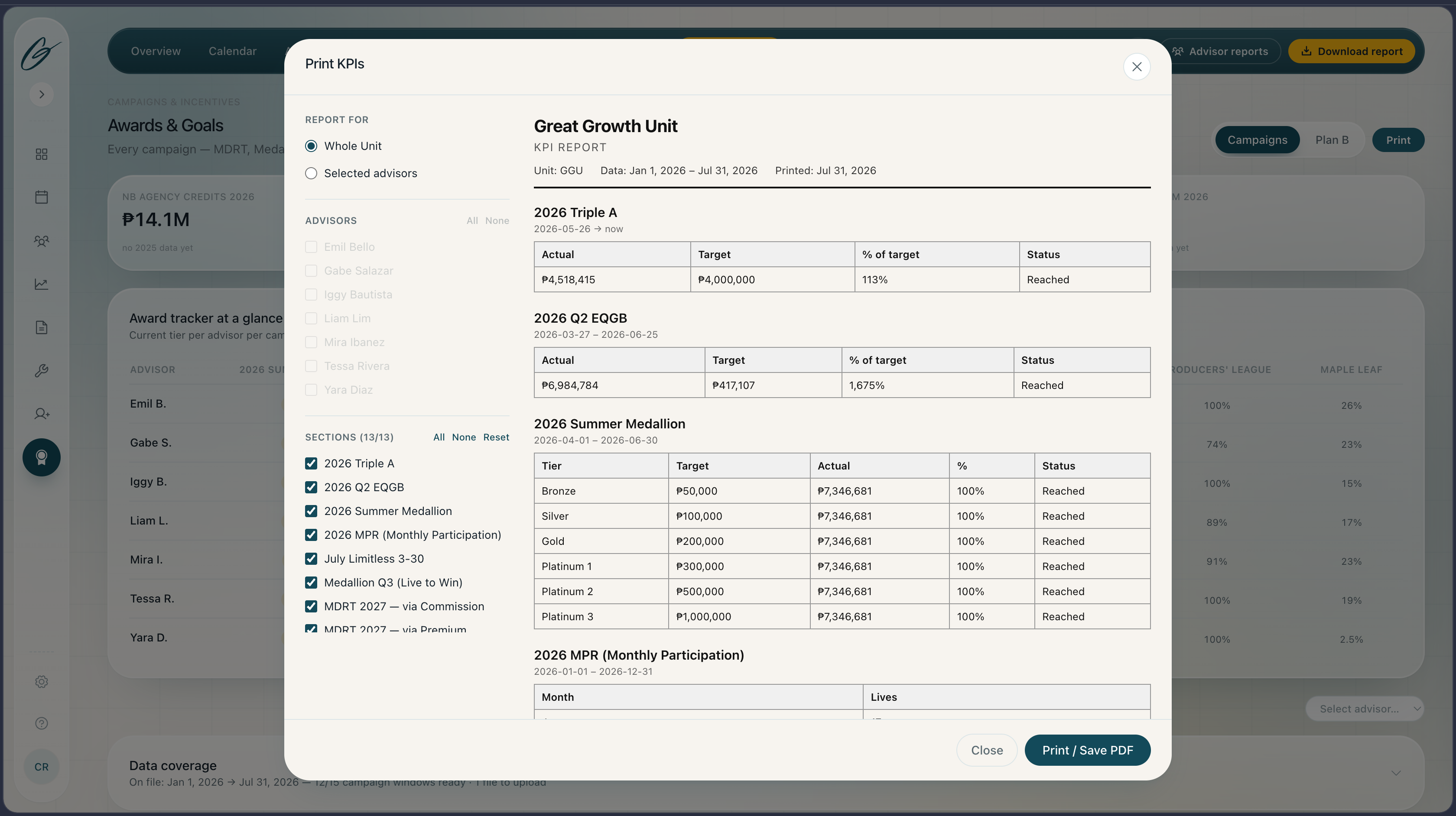Switch to the Plan B tab
The width and height of the screenshot is (1456, 816).
click(x=1332, y=139)
